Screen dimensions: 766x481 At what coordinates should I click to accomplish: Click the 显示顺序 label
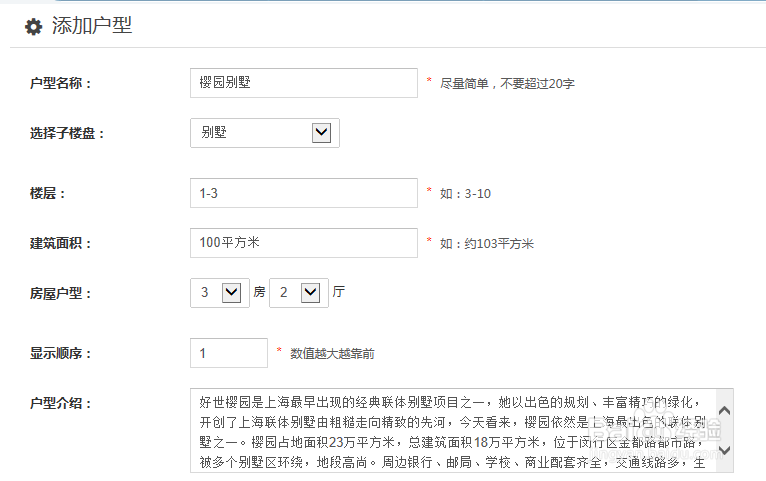point(61,354)
